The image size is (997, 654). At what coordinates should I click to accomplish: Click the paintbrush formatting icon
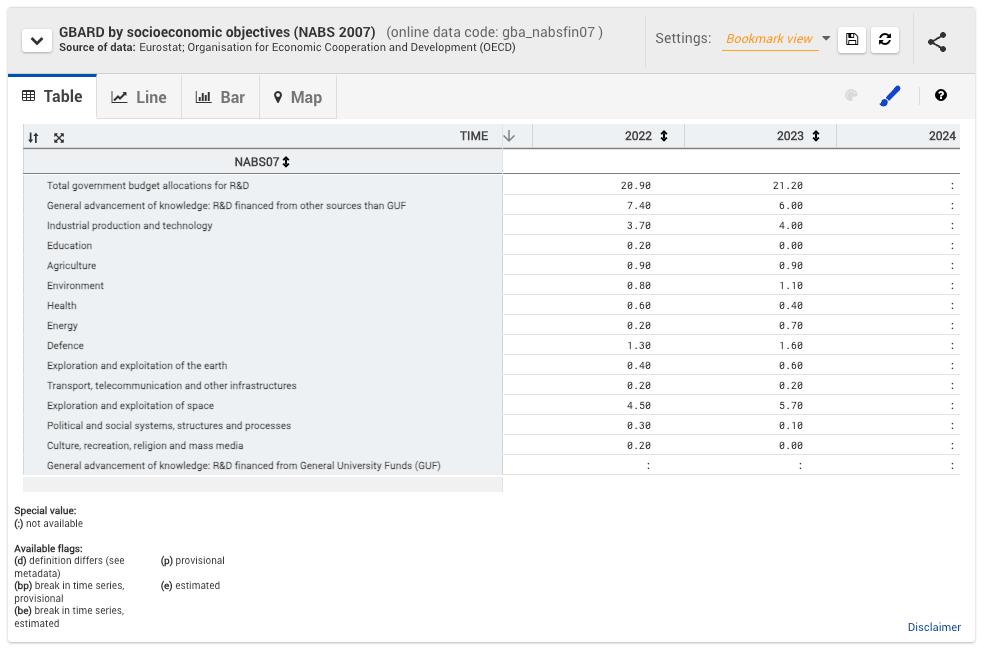pyautogui.click(x=890, y=96)
